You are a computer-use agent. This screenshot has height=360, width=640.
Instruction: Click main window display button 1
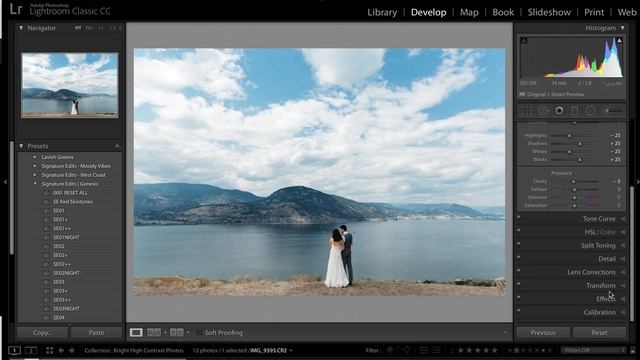(14, 350)
